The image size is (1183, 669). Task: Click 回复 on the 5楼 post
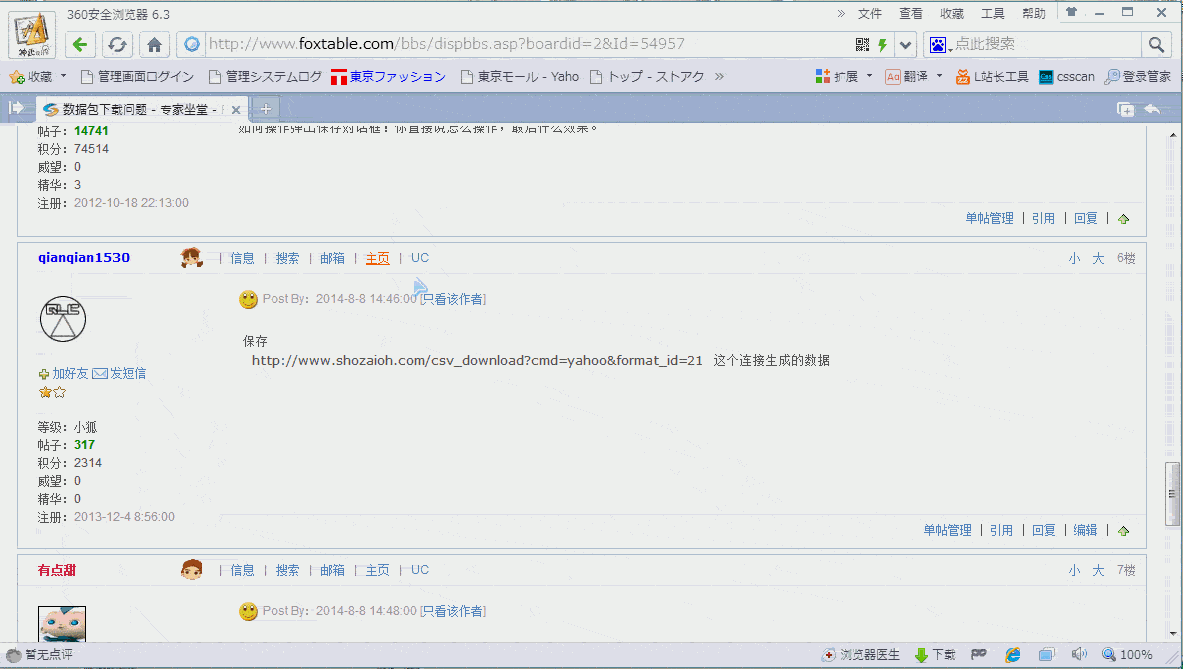(1086, 218)
